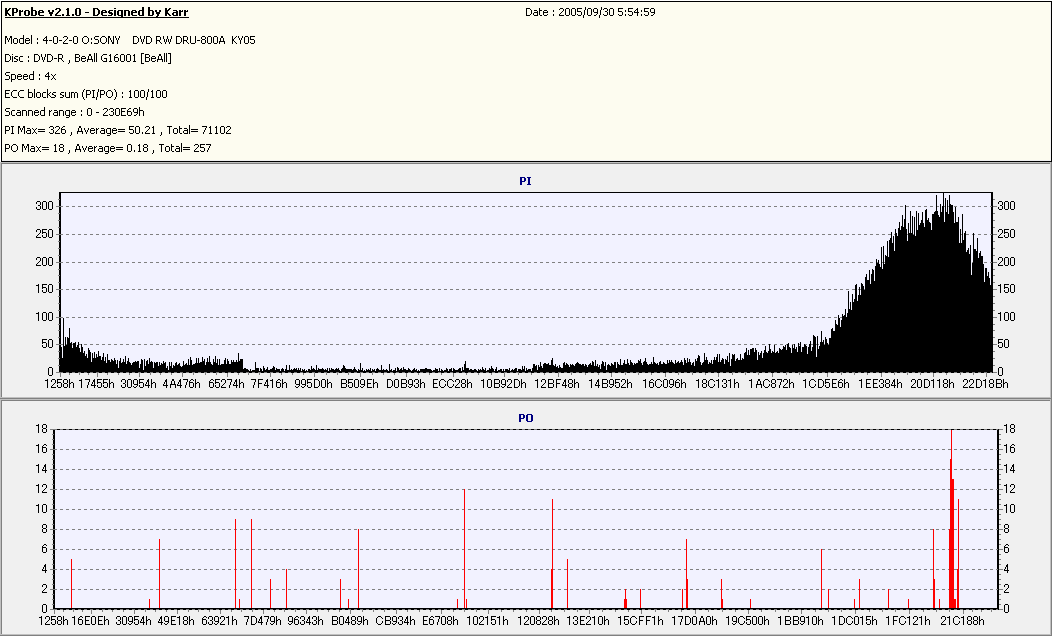
Task: Click the right '18' label on PO axis
Action: click(1009, 429)
